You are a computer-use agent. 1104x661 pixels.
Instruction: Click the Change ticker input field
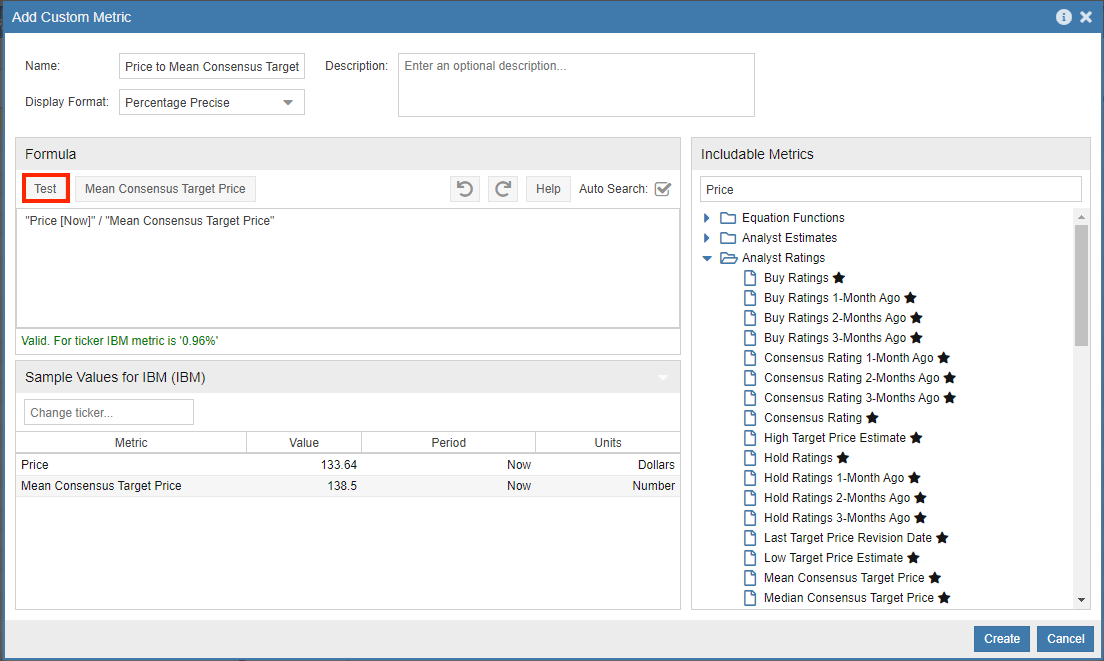pyautogui.click(x=108, y=411)
